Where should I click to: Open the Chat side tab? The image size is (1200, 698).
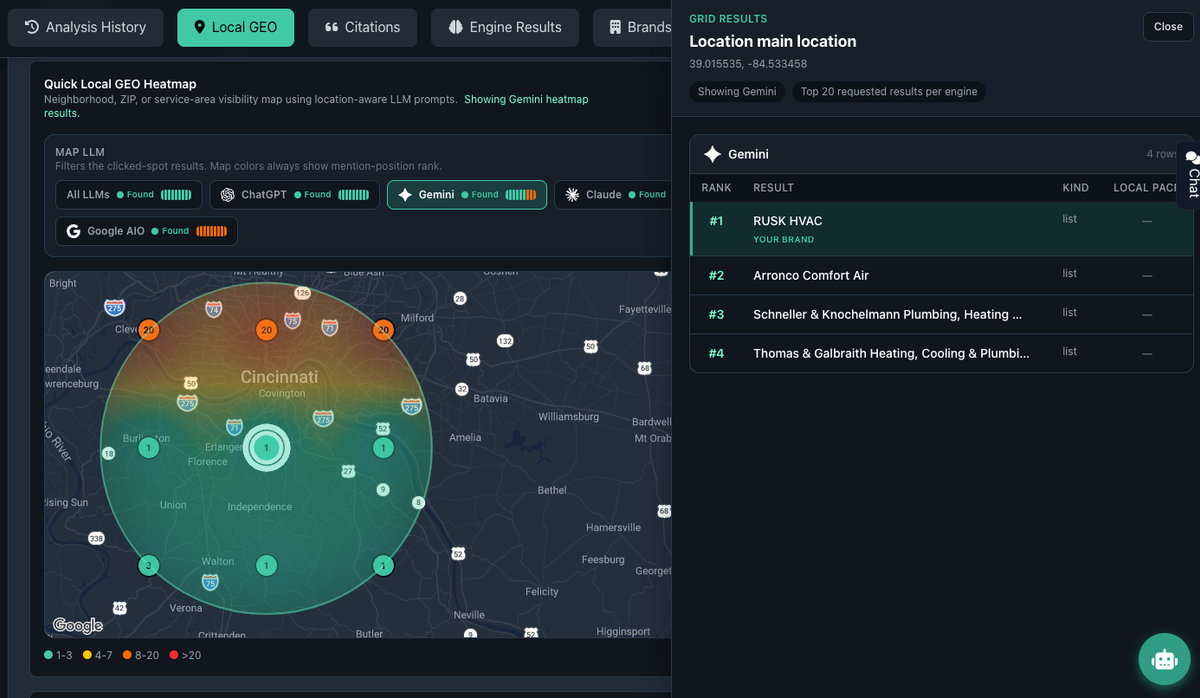(1190, 176)
